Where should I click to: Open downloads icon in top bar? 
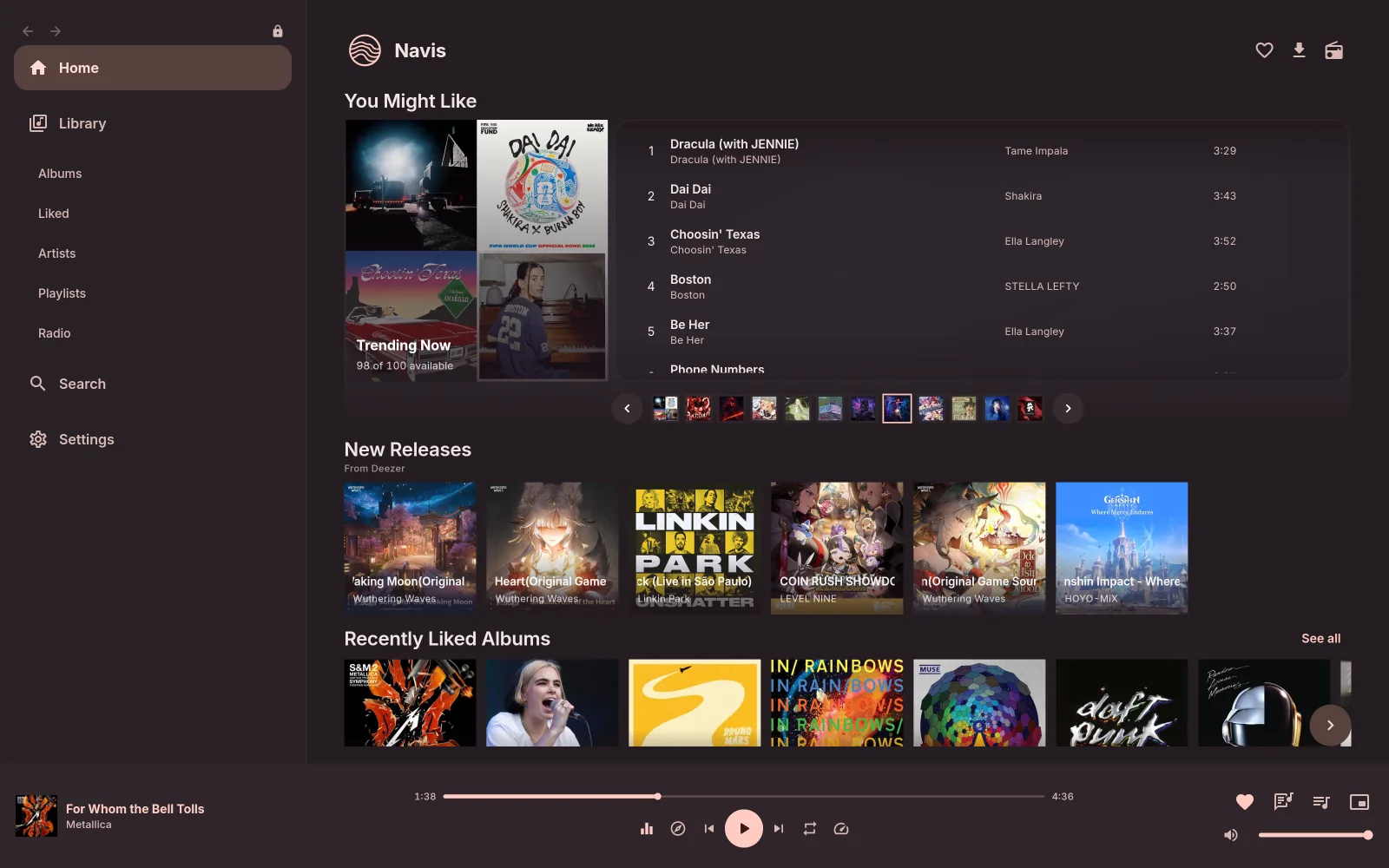click(1299, 50)
